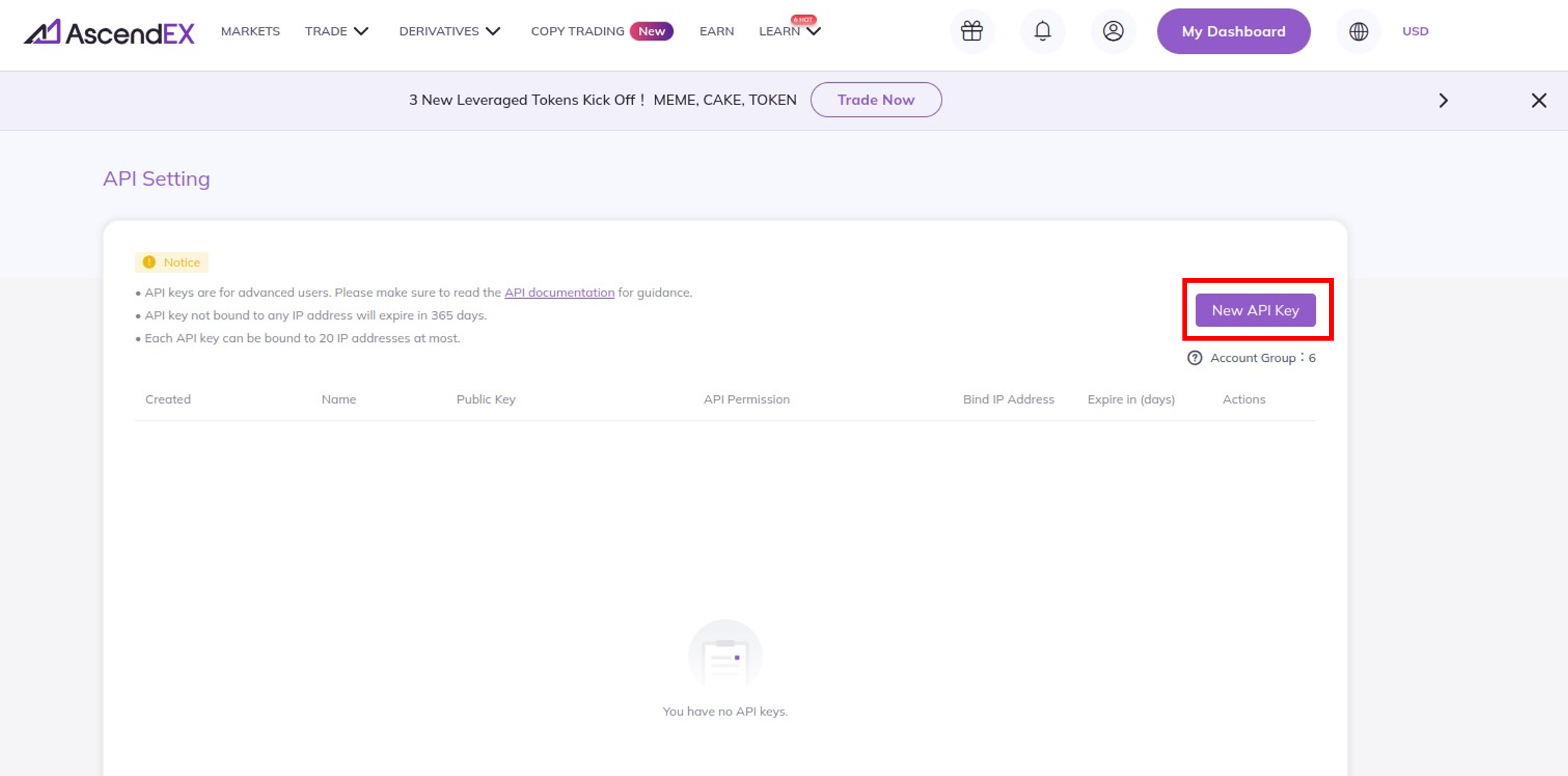
Task: Open the notifications bell
Action: pos(1042,31)
